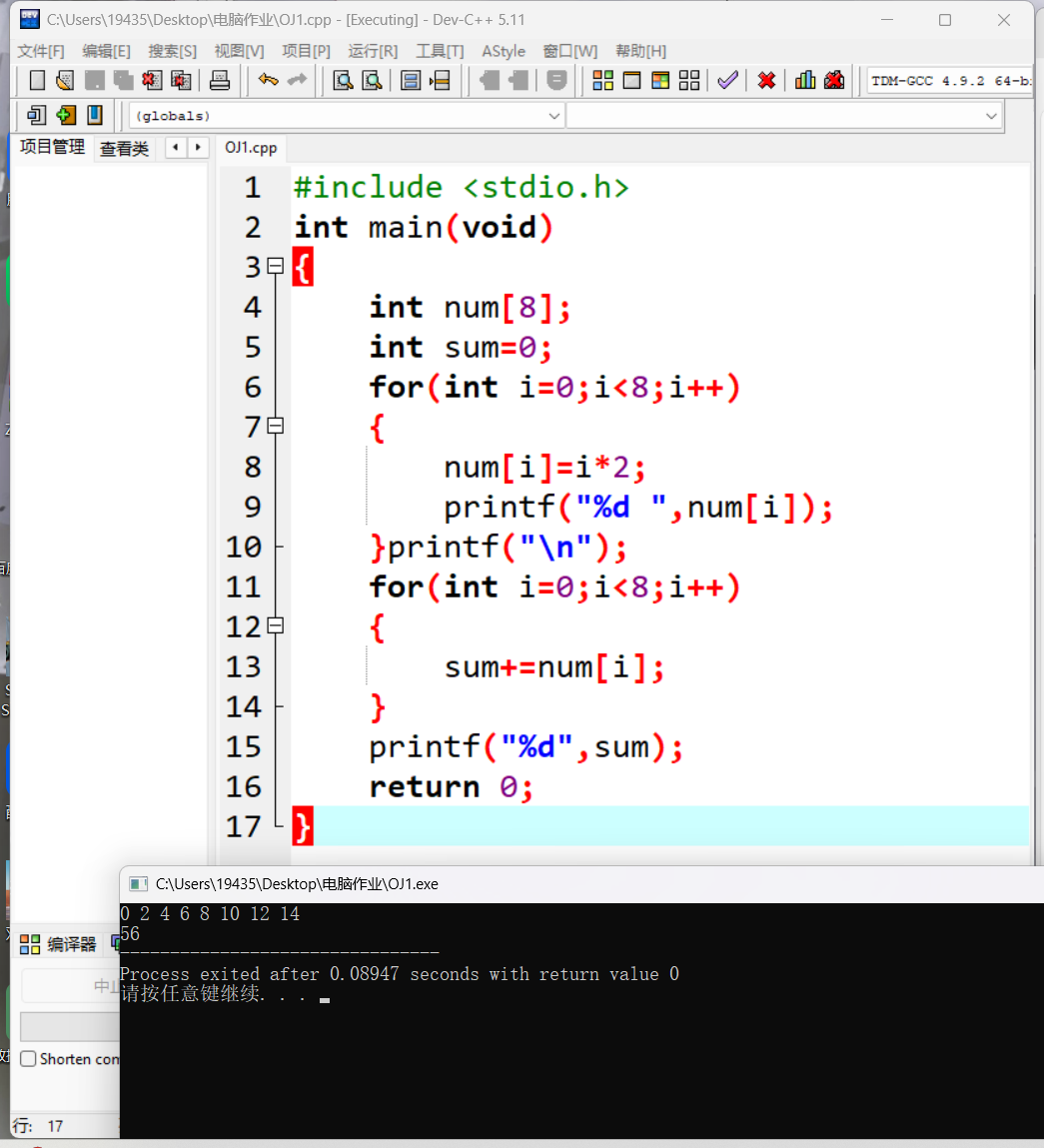
Task: Open Find with the first magnifier icon
Action: pyautogui.click(x=343, y=81)
